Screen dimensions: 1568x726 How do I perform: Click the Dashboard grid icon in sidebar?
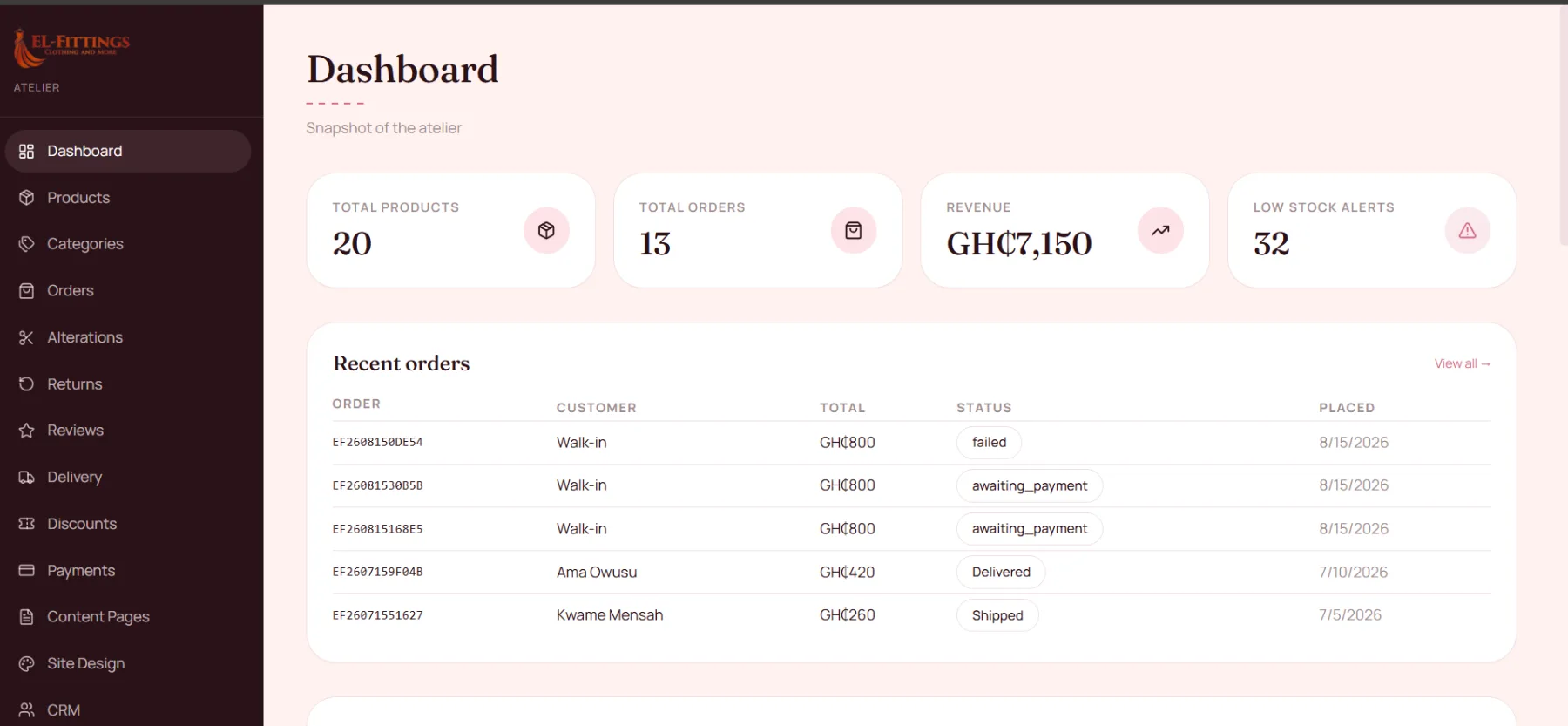(x=26, y=152)
